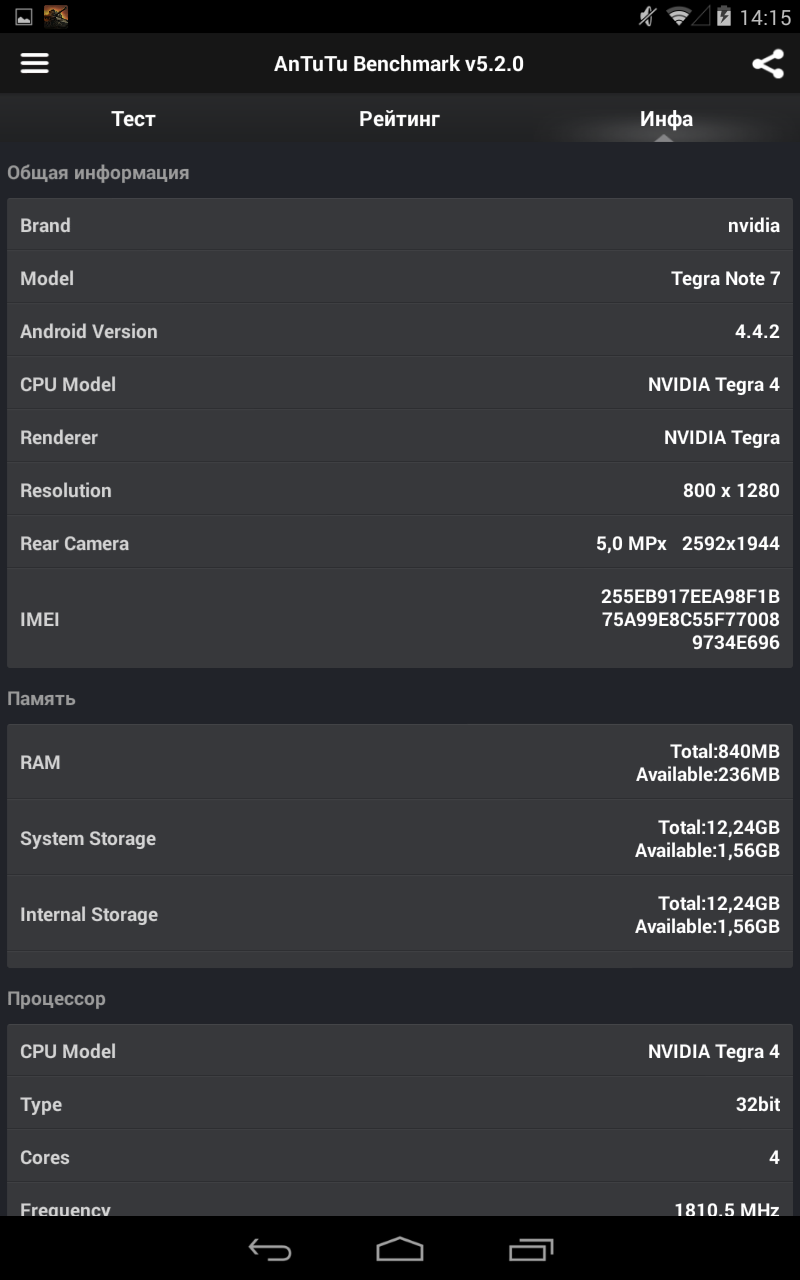Tap the Rear Camera row

[x=400, y=543]
